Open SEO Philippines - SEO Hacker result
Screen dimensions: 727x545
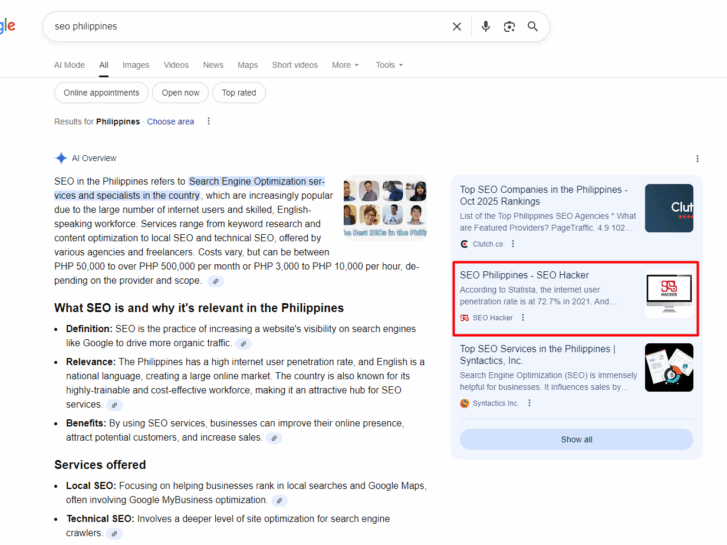524,275
